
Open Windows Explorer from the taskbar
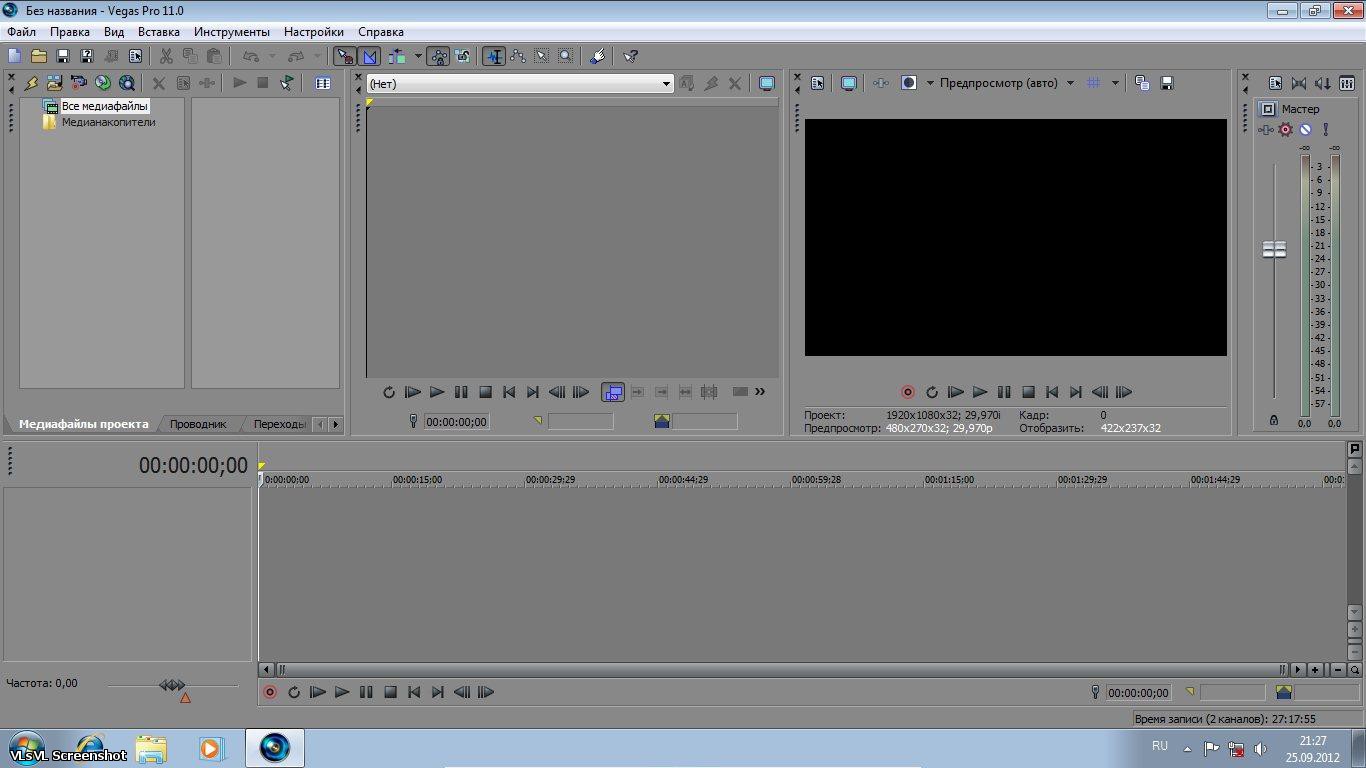pyautogui.click(x=151, y=748)
